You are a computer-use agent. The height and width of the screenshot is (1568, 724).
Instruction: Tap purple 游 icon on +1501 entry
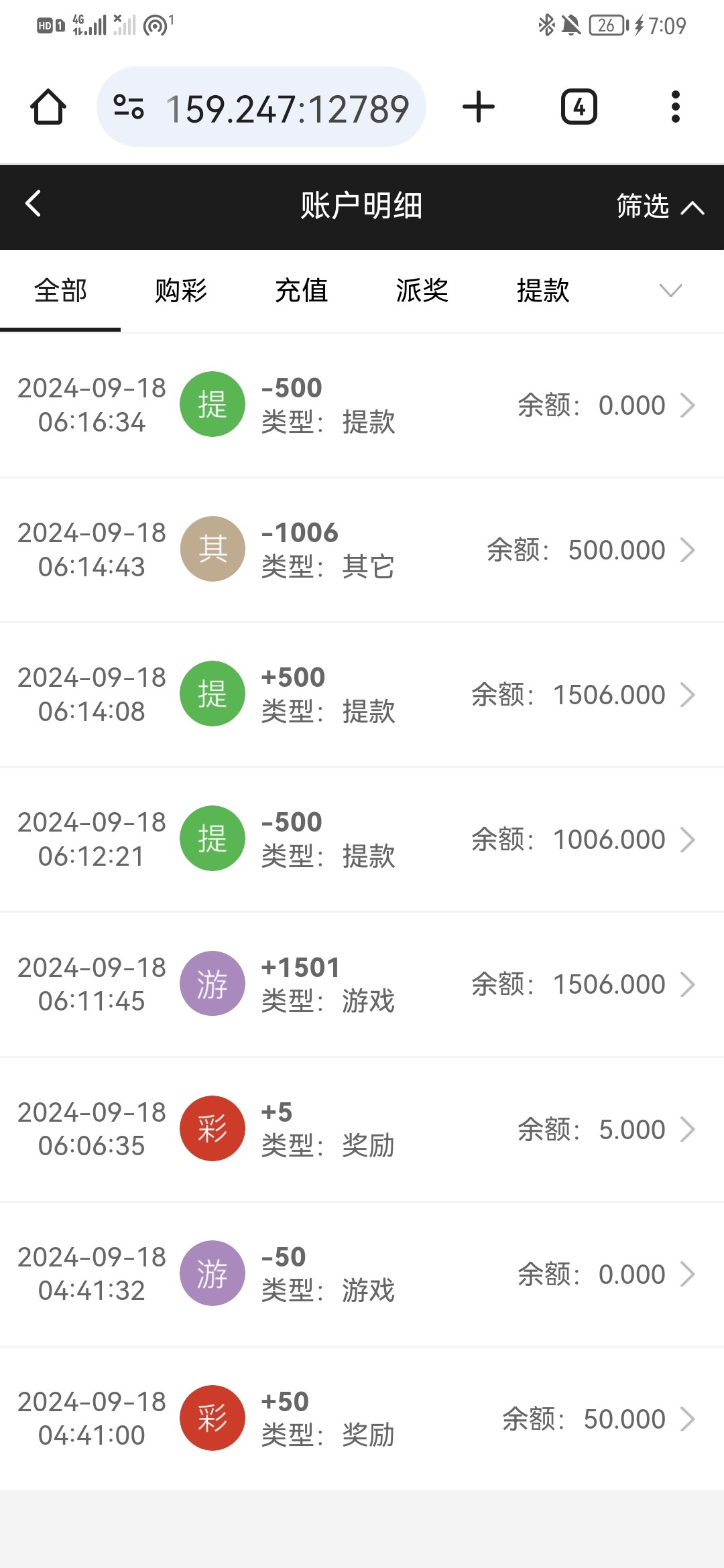(x=213, y=984)
